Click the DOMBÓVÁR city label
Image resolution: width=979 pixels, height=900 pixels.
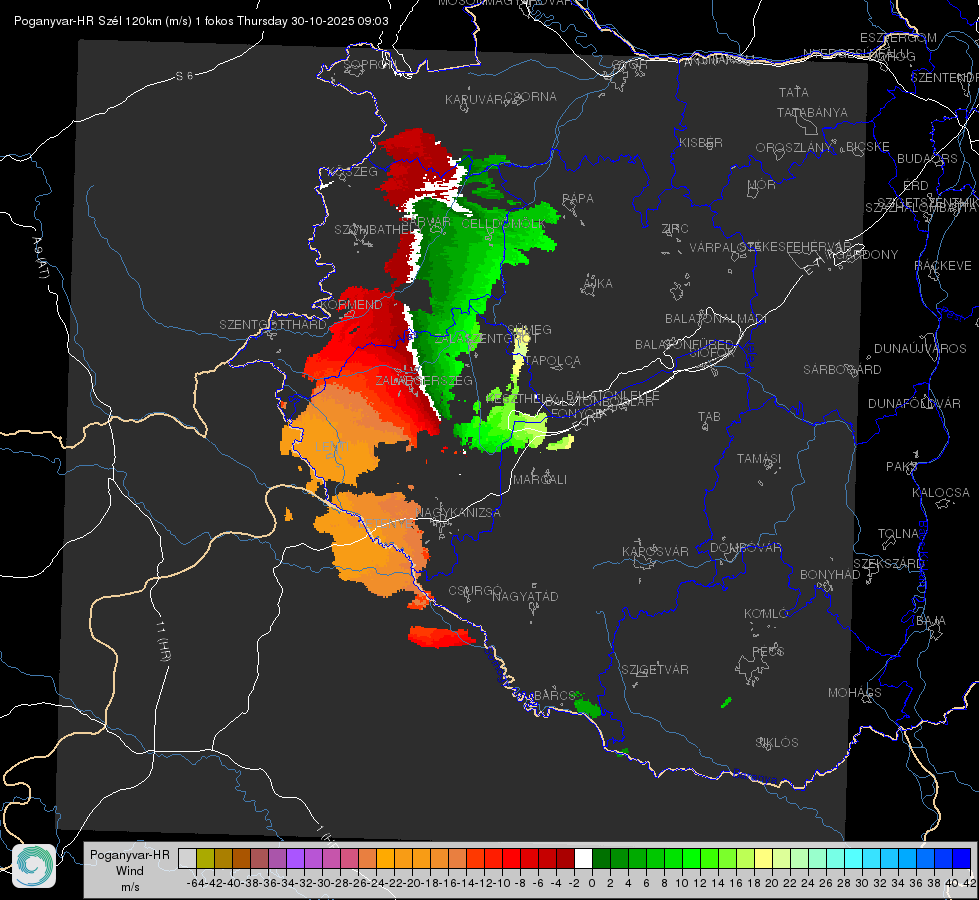[x=745, y=548]
